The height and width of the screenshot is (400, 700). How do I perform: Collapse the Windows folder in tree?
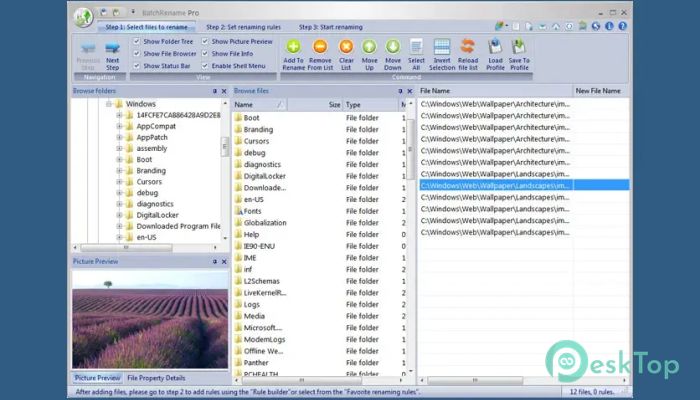coord(108,104)
